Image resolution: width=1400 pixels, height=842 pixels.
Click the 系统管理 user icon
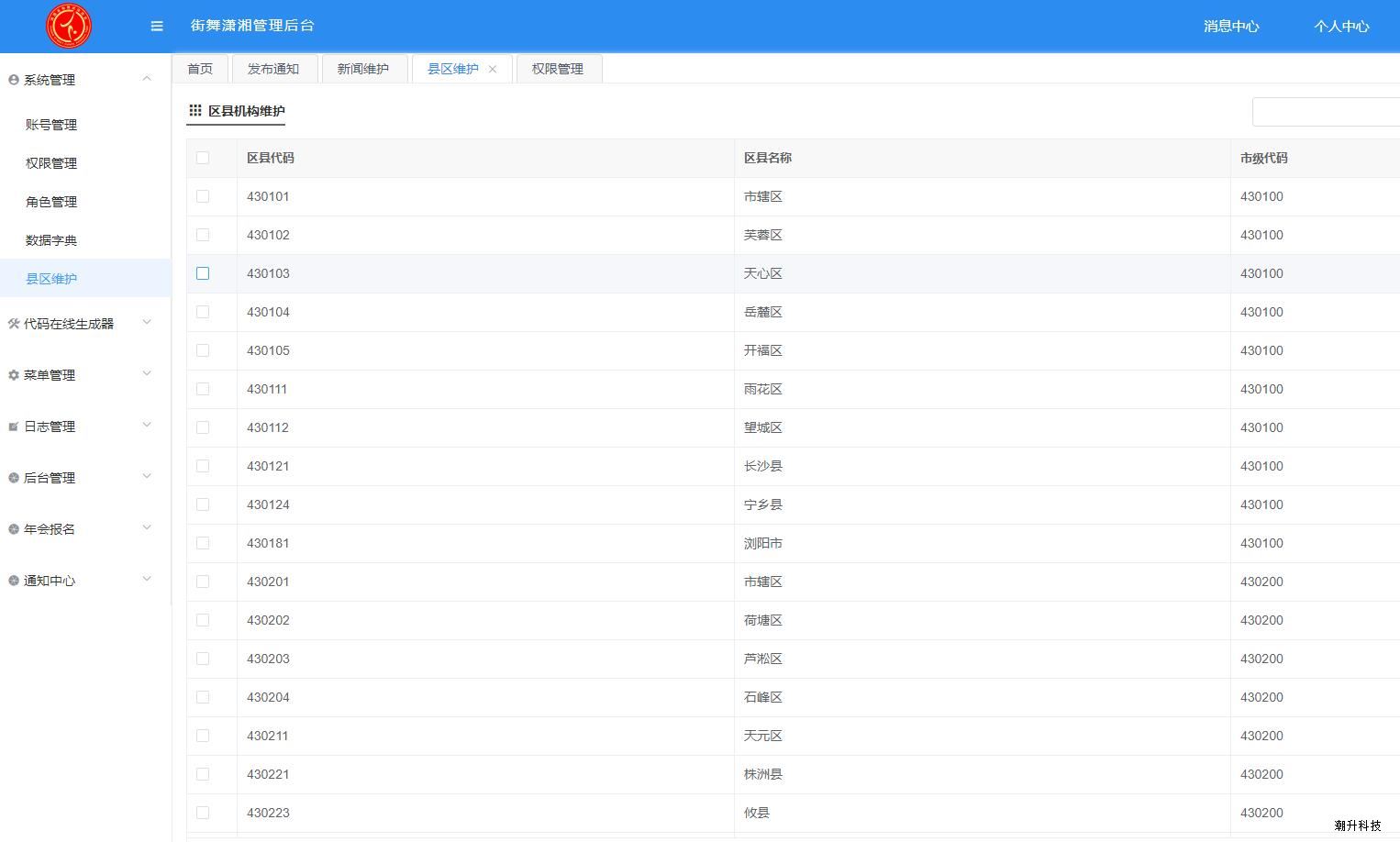[x=14, y=80]
